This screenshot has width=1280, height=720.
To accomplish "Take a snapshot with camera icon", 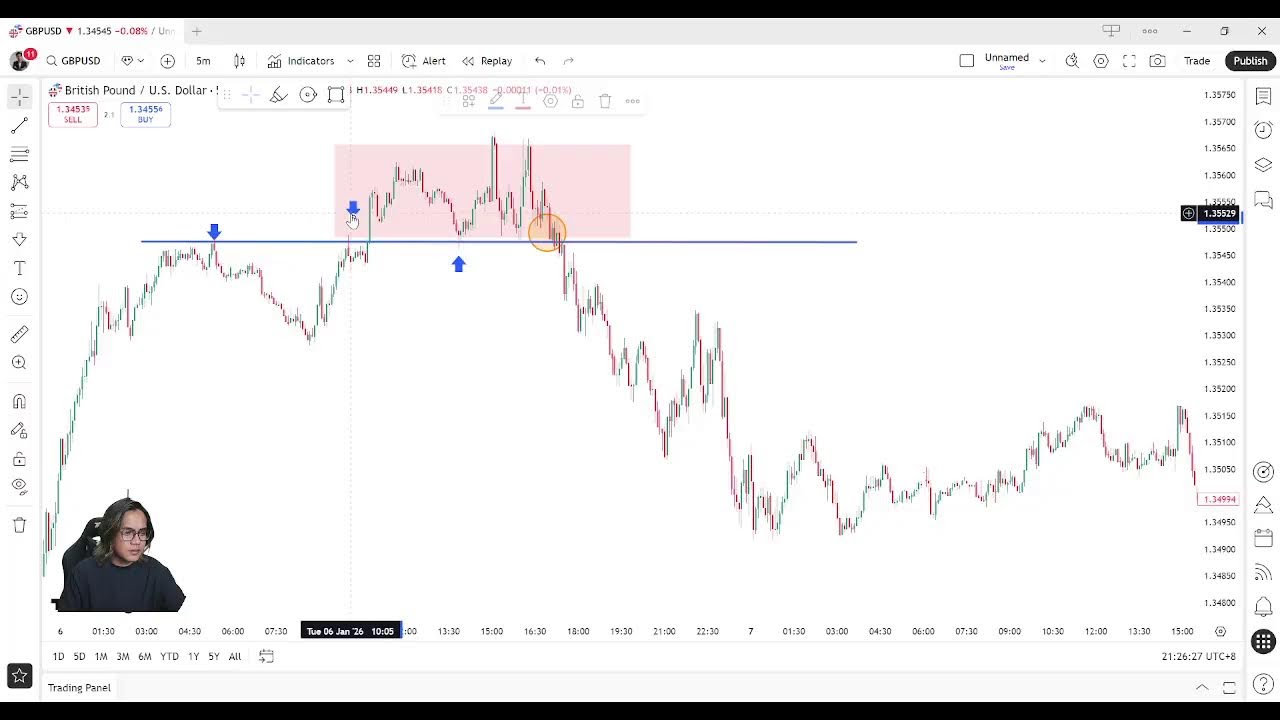I will 1157,61.
